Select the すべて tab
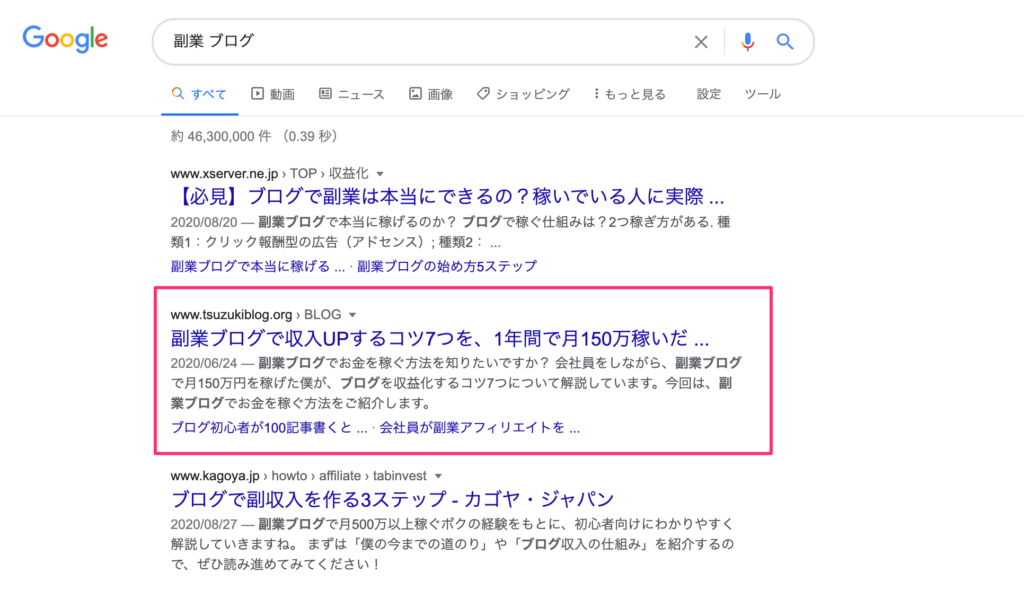Screen dimensions: 1024x599 pyautogui.click(x=199, y=94)
